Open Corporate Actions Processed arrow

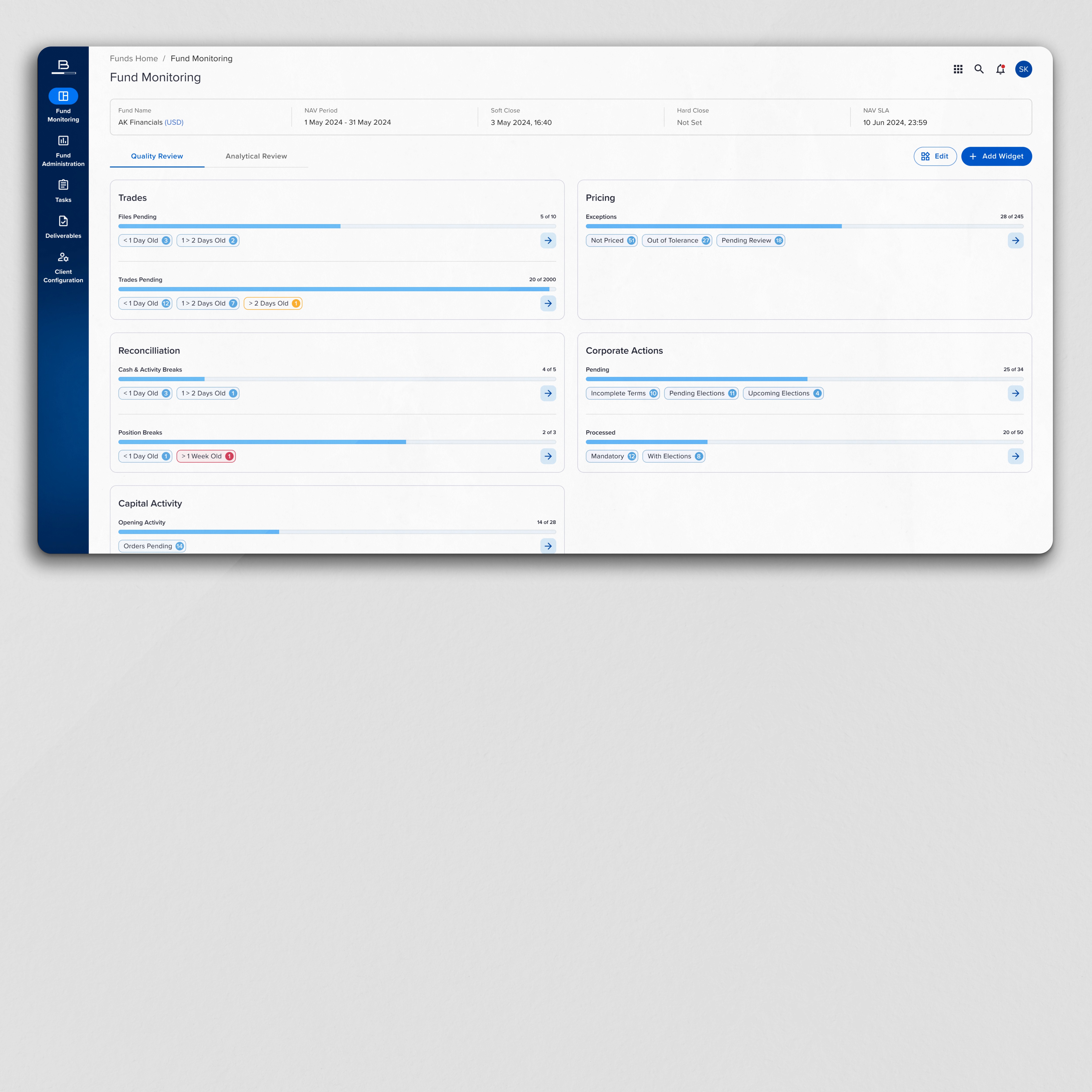coord(1016,456)
